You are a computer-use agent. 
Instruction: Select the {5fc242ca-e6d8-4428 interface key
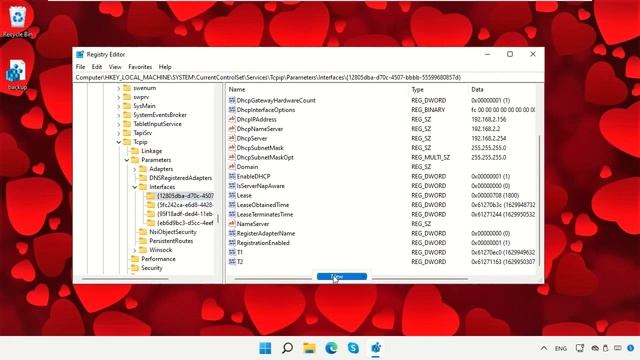[185, 205]
